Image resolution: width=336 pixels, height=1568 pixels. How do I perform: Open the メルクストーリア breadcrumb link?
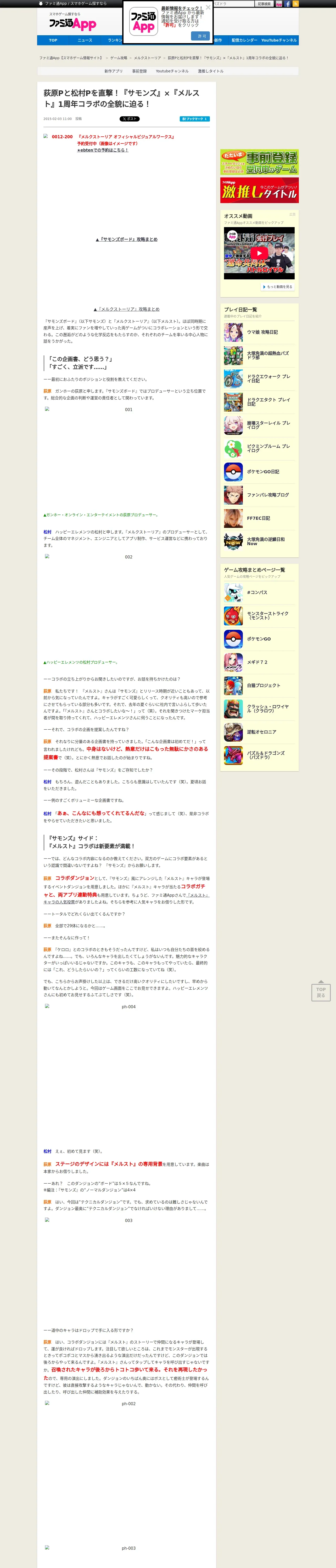click(148, 58)
